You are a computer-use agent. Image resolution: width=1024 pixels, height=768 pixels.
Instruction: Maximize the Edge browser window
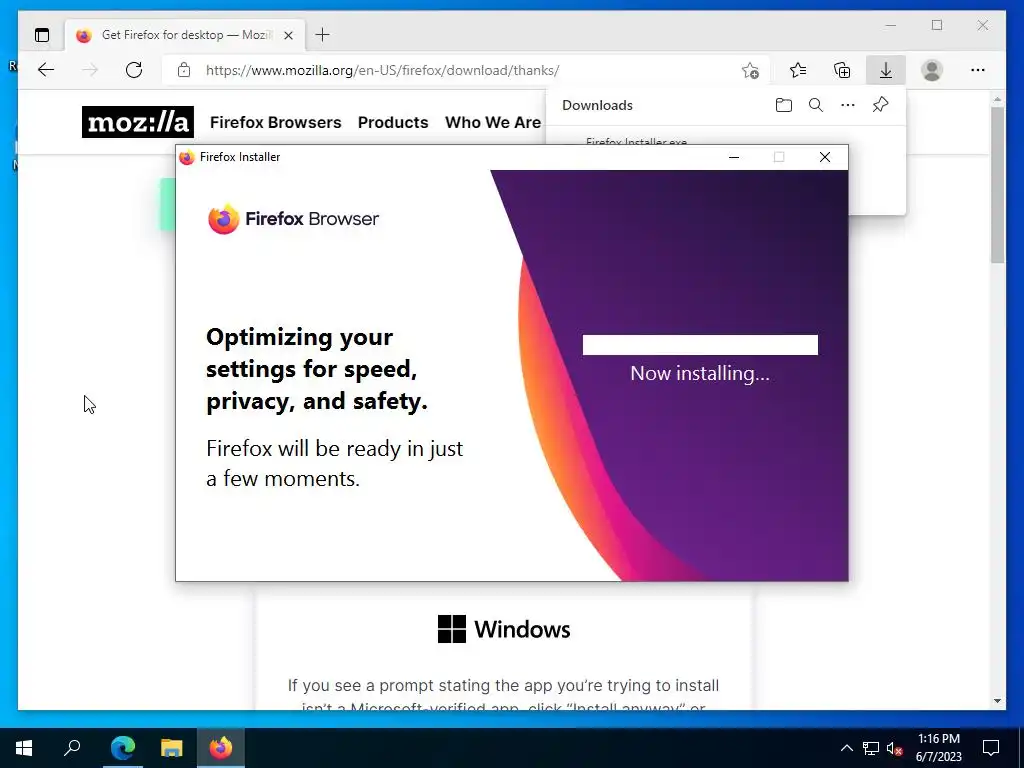point(937,25)
